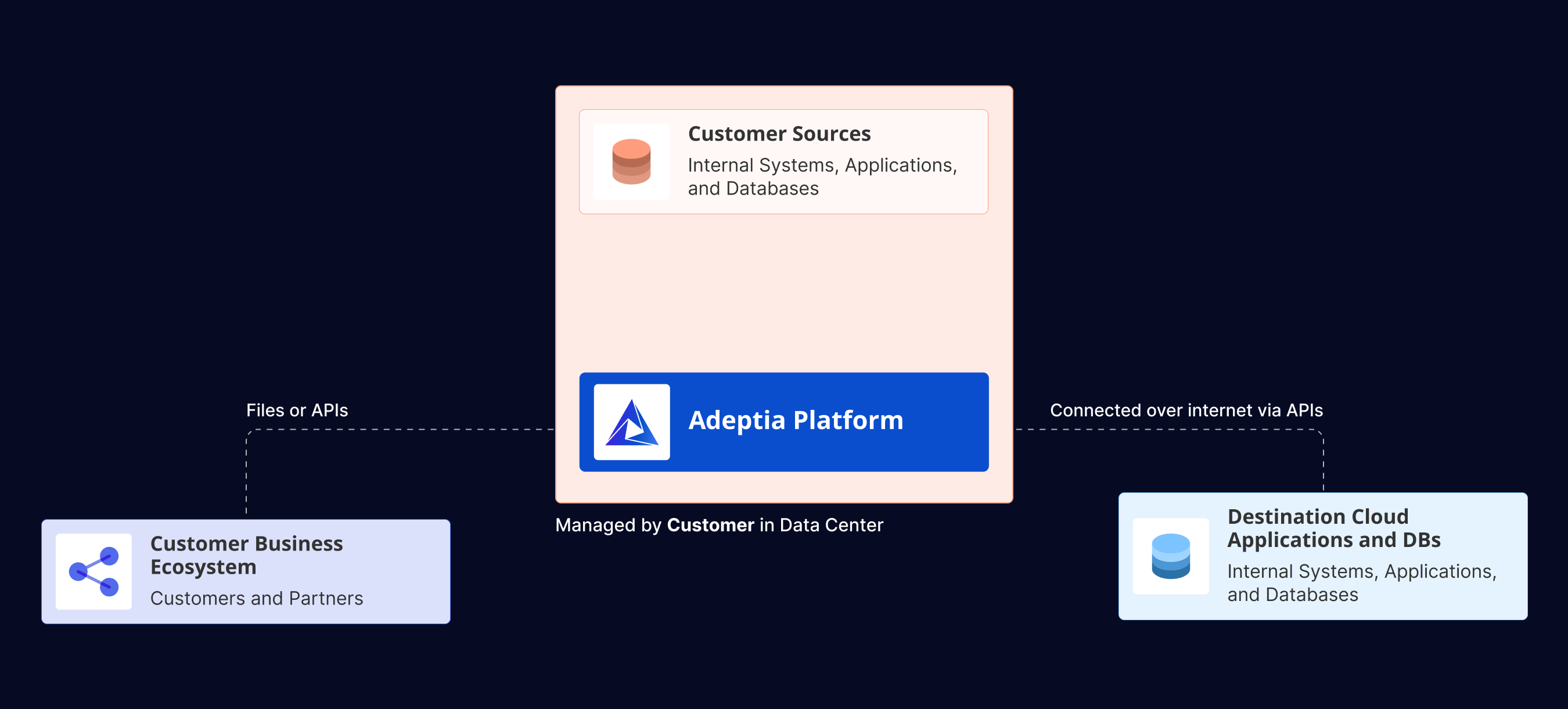The height and width of the screenshot is (709, 1568).
Task: Click Internal Systems text under Destination Cloud
Action: pyautogui.click(x=1362, y=583)
